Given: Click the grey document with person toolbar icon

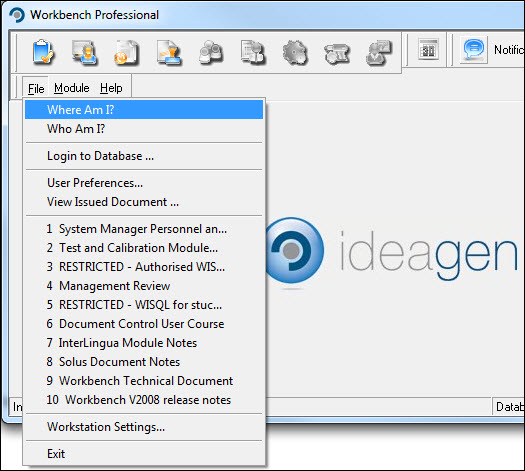Looking at the screenshot, I should (253, 52).
